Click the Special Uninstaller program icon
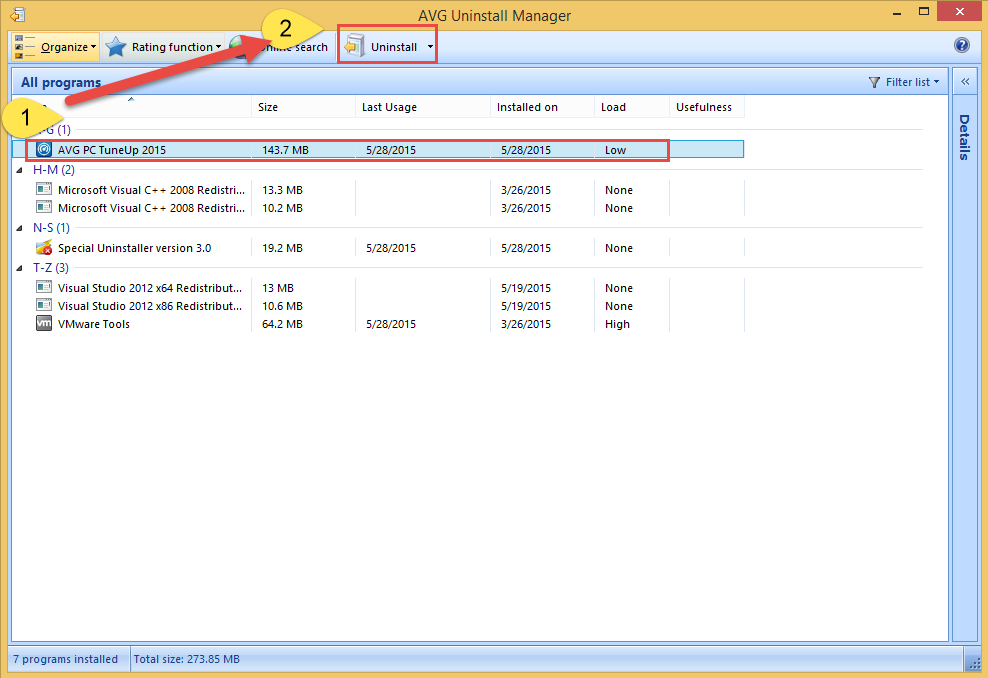988x678 pixels. click(x=43, y=248)
